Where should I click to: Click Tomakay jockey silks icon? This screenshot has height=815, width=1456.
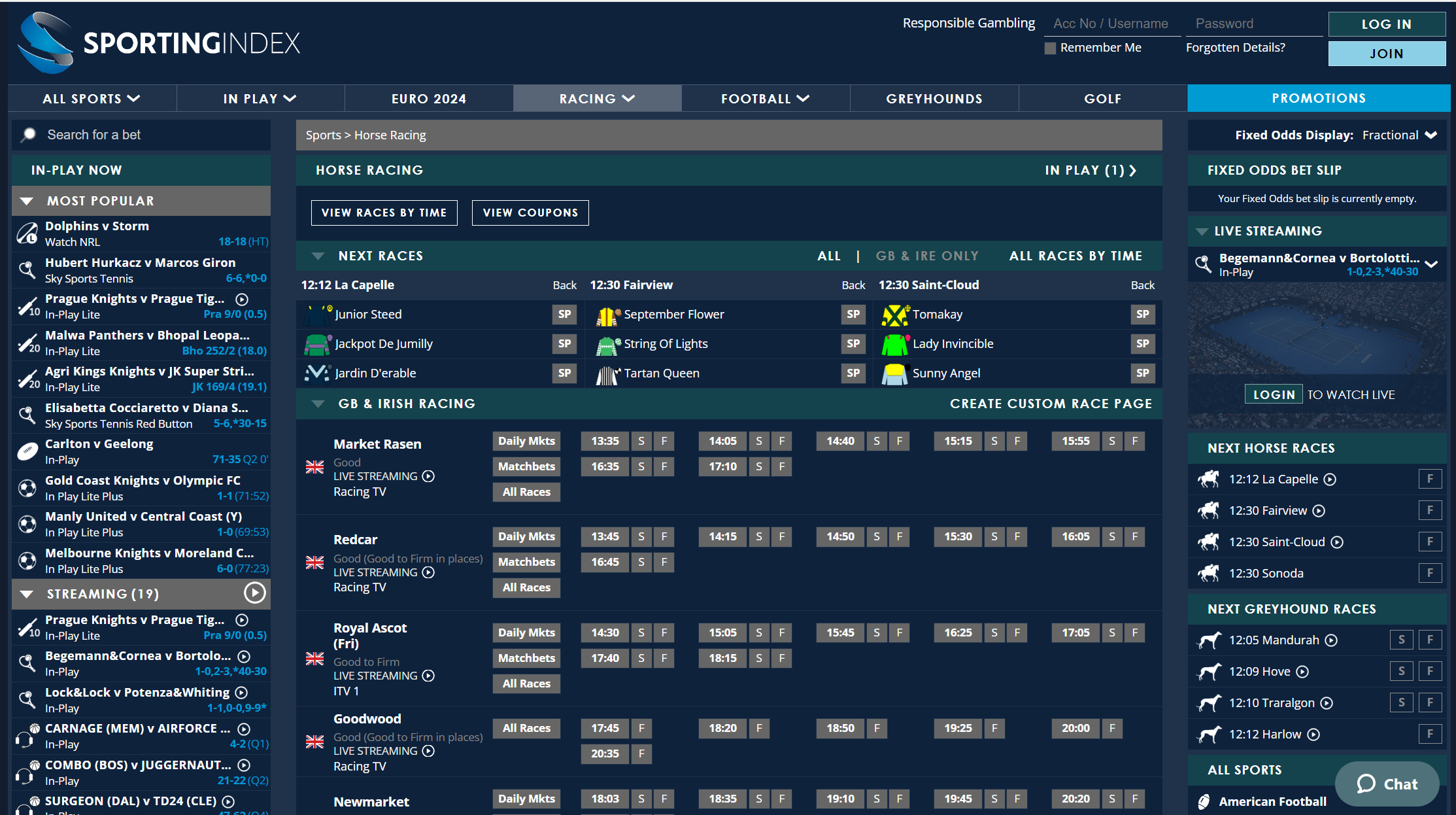(894, 315)
